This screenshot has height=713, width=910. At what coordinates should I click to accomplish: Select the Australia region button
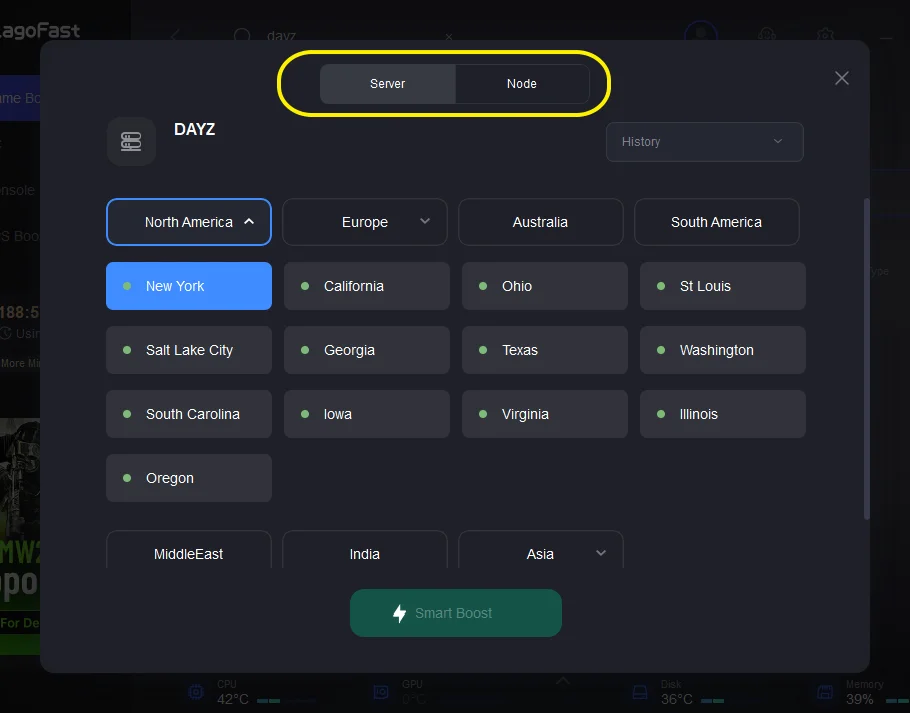click(x=540, y=222)
